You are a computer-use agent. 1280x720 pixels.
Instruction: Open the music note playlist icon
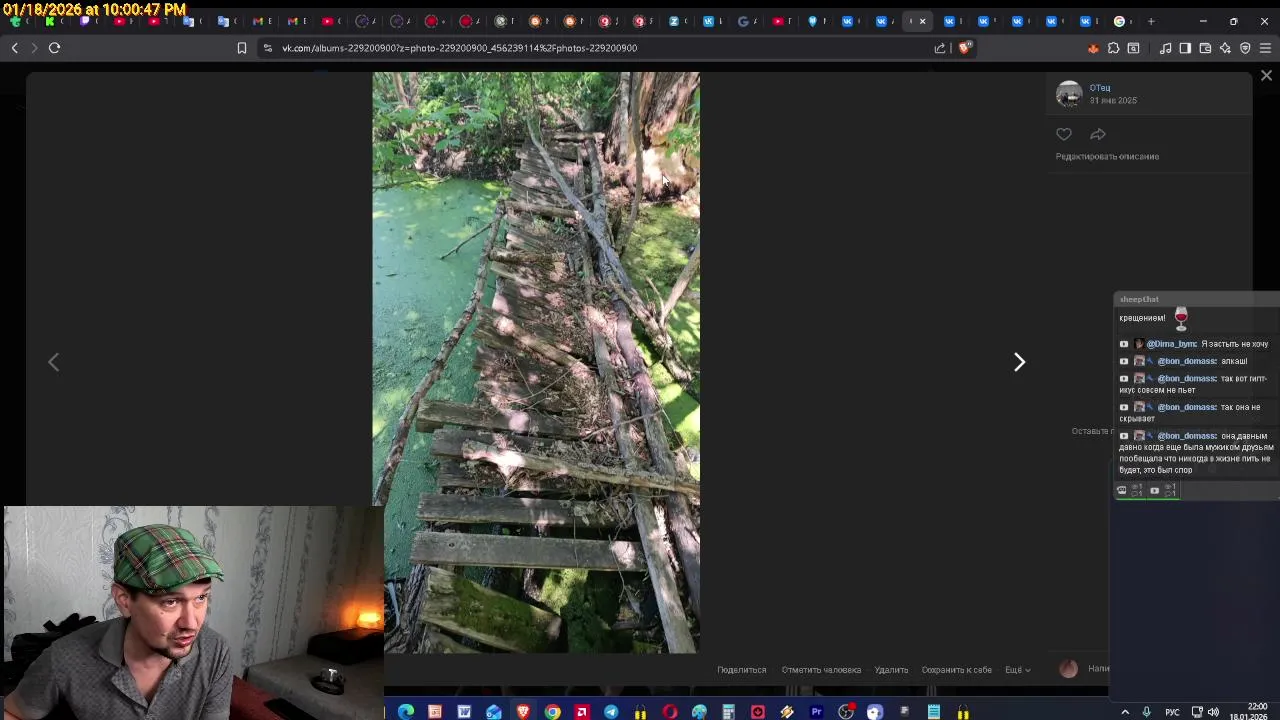[x=1165, y=48]
